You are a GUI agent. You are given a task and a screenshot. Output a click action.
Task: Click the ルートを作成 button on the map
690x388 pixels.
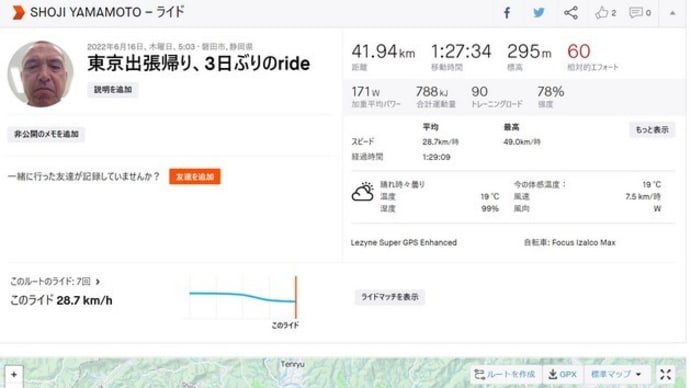pos(505,374)
